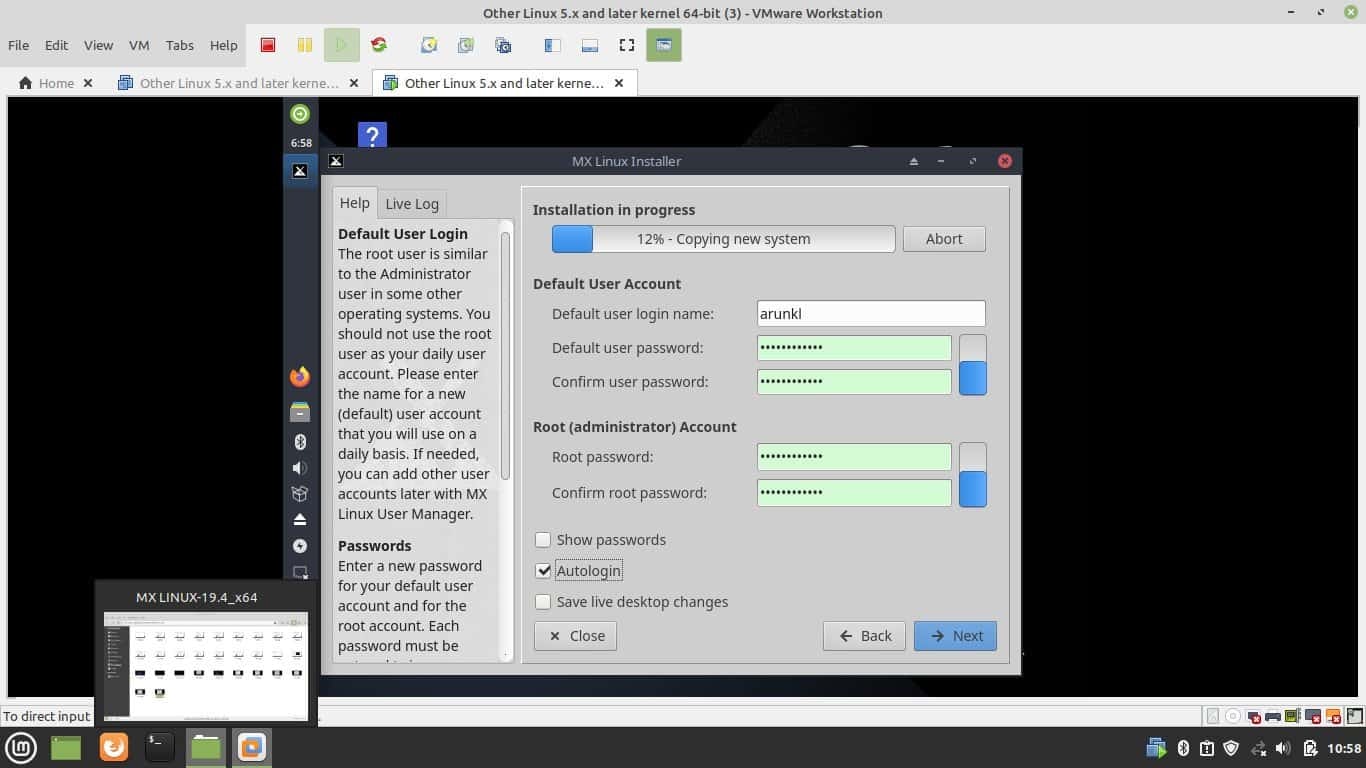Close the Home tab

point(88,83)
